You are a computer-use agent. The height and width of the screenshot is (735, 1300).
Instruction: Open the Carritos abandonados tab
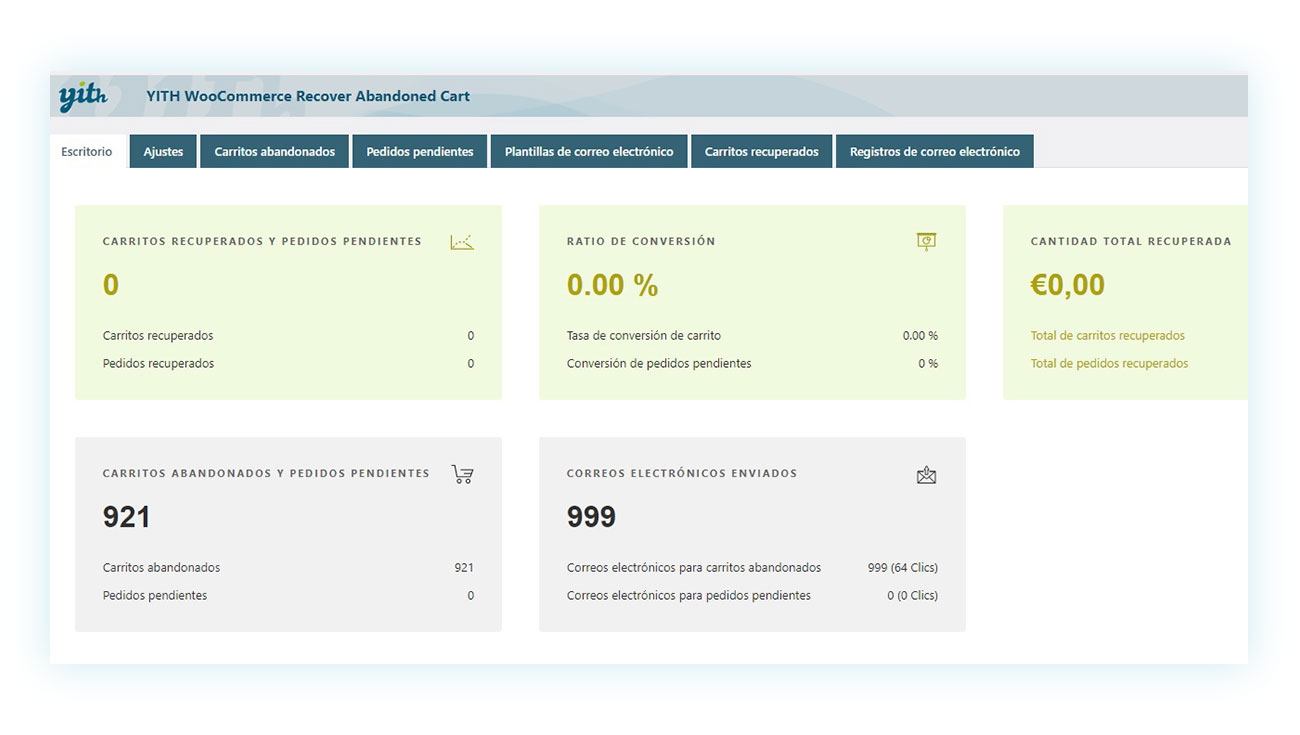[275, 152]
